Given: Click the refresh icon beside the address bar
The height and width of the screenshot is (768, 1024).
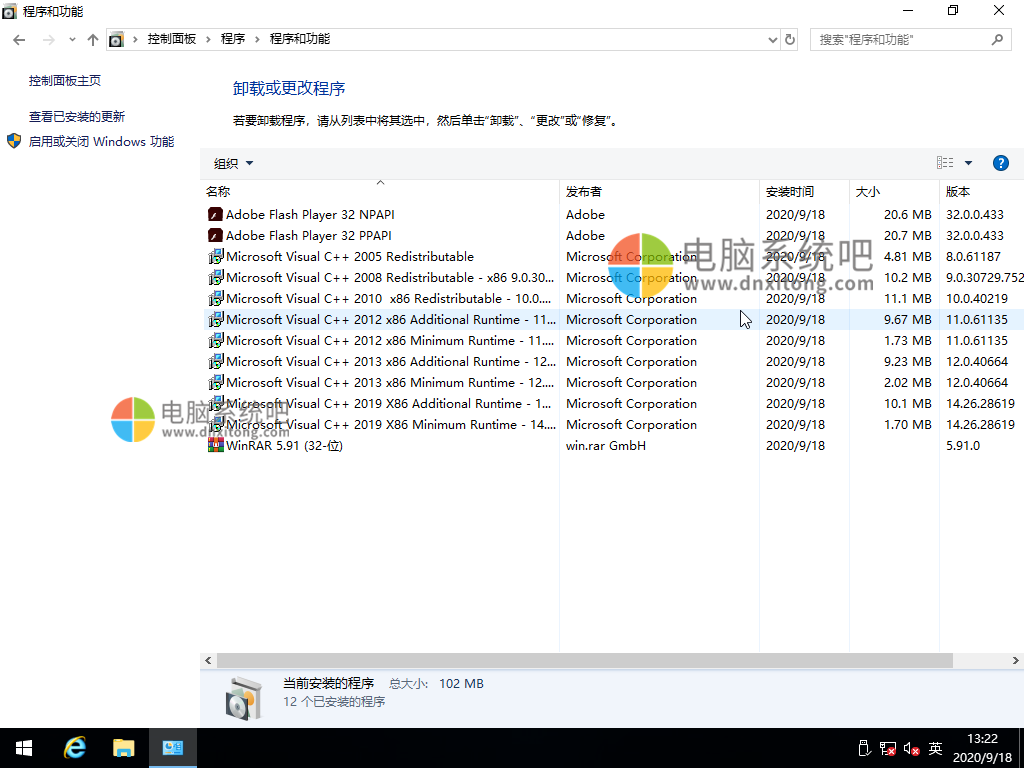Looking at the screenshot, I should [x=789, y=40].
